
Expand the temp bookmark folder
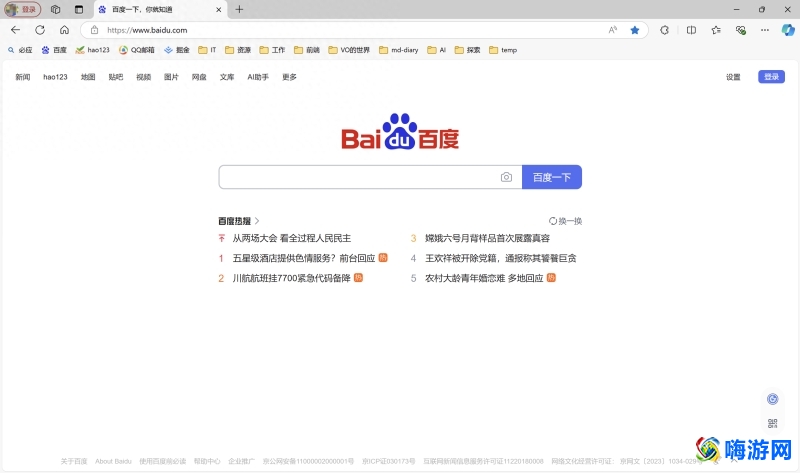(504, 50)
